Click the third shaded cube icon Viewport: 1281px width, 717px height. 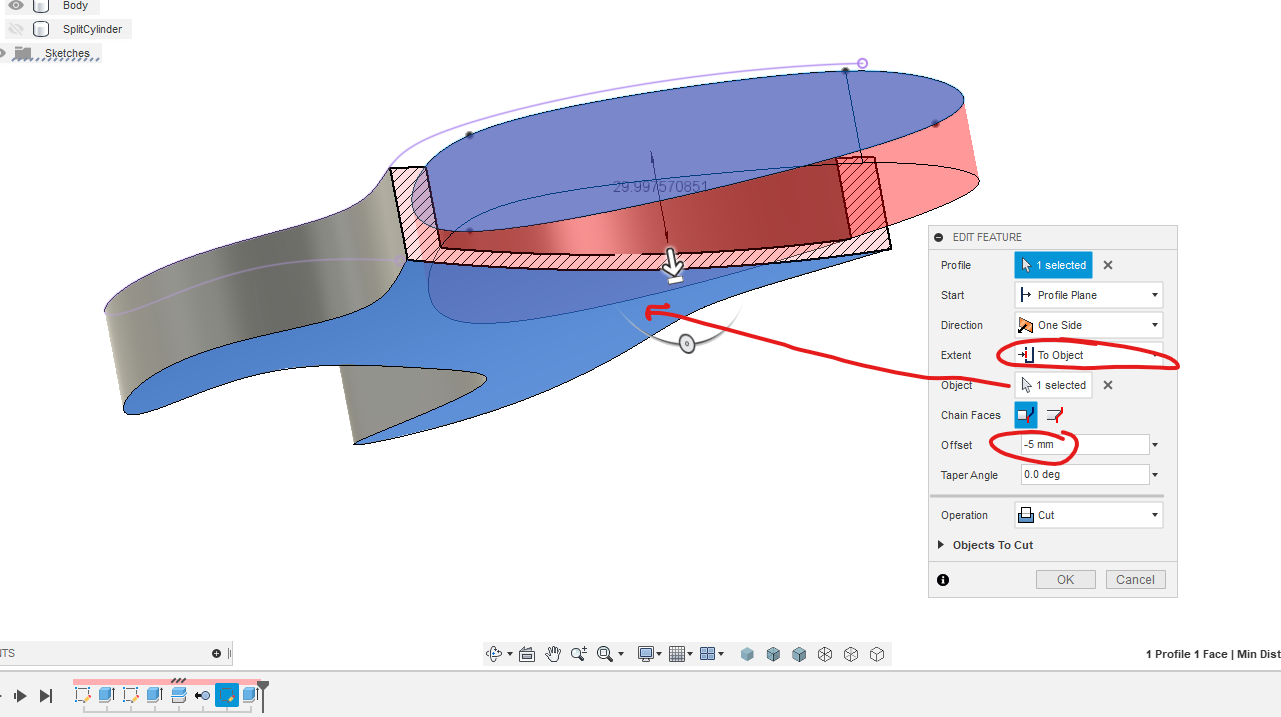799,654
